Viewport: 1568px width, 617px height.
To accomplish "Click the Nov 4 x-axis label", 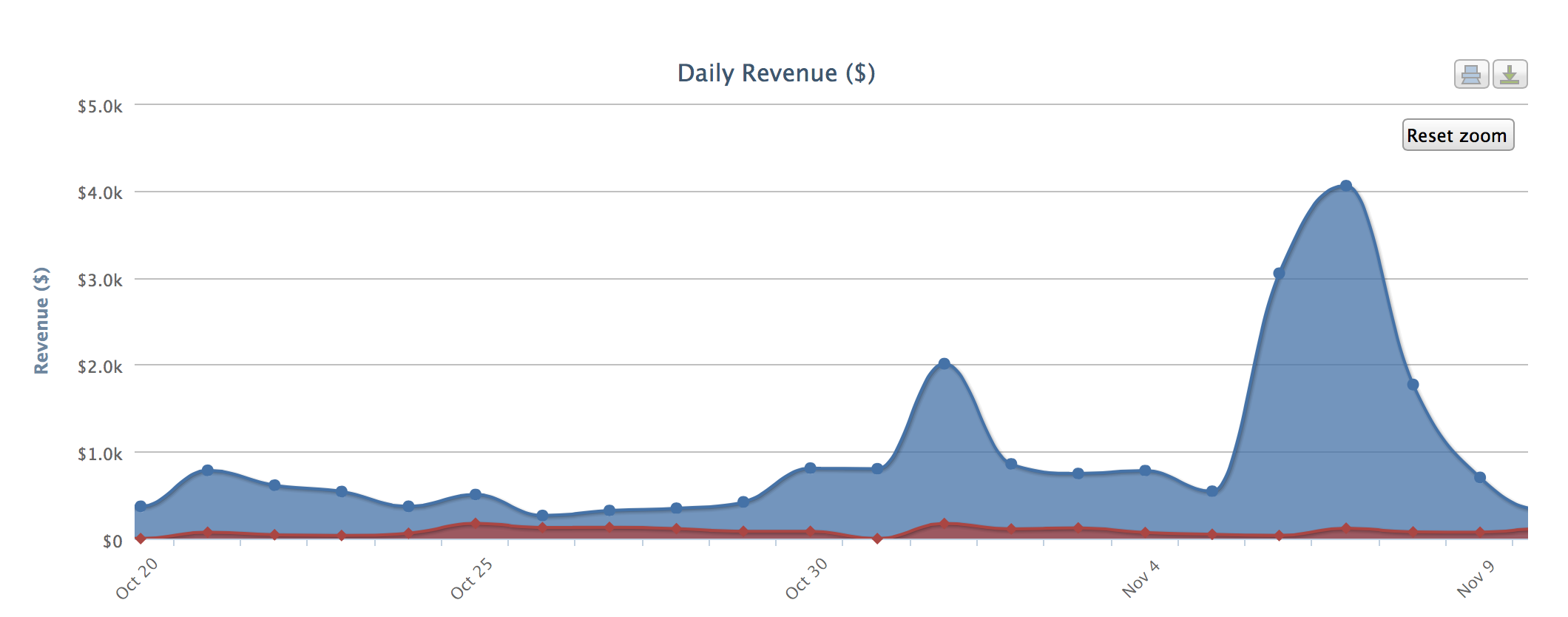I will click(1140, 579).
